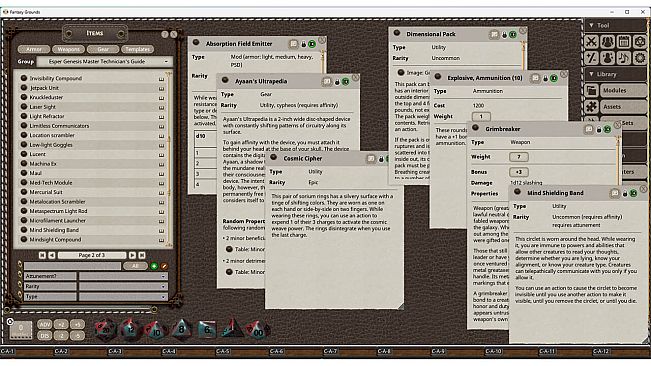Click orange edit pencil button in Items window
Viewport: 651px width, 366px height.
(164, 266)
